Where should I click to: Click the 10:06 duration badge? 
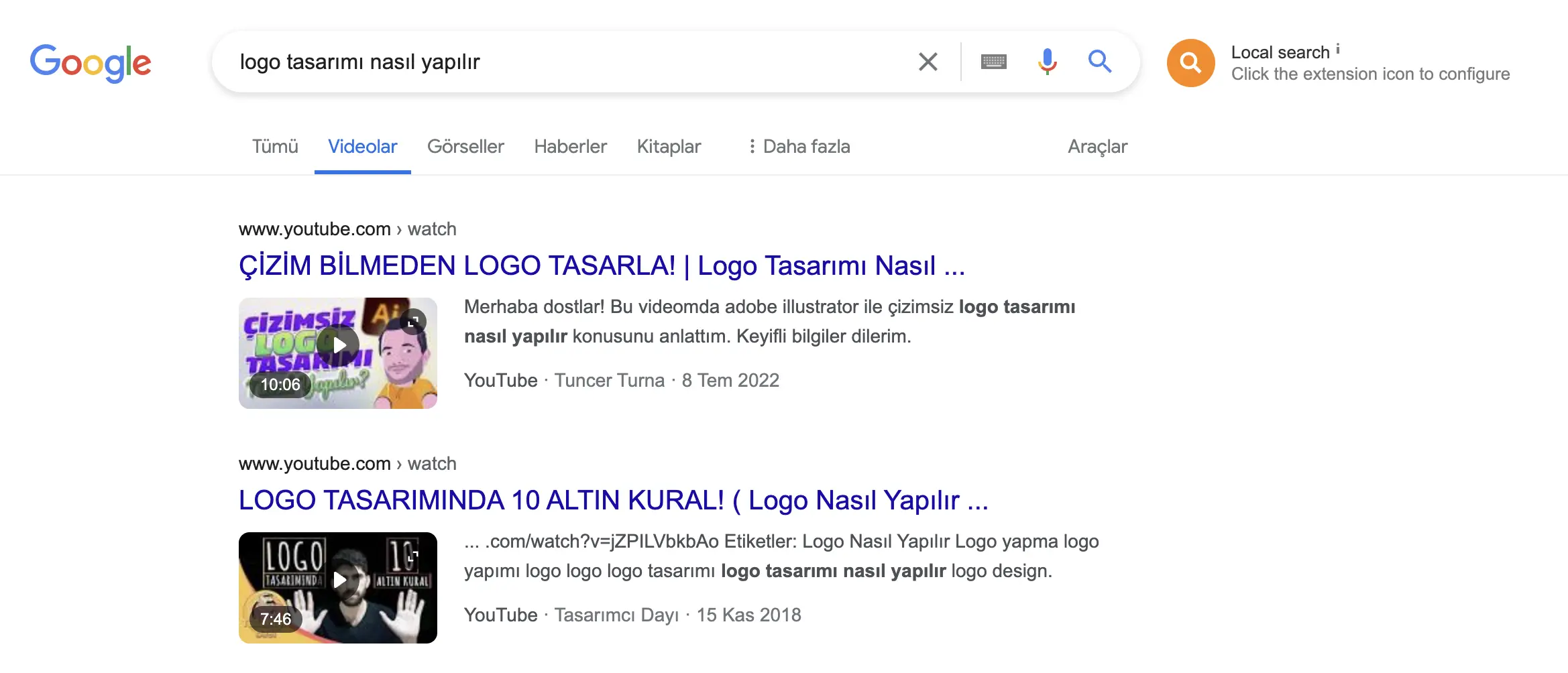[280, 385]
